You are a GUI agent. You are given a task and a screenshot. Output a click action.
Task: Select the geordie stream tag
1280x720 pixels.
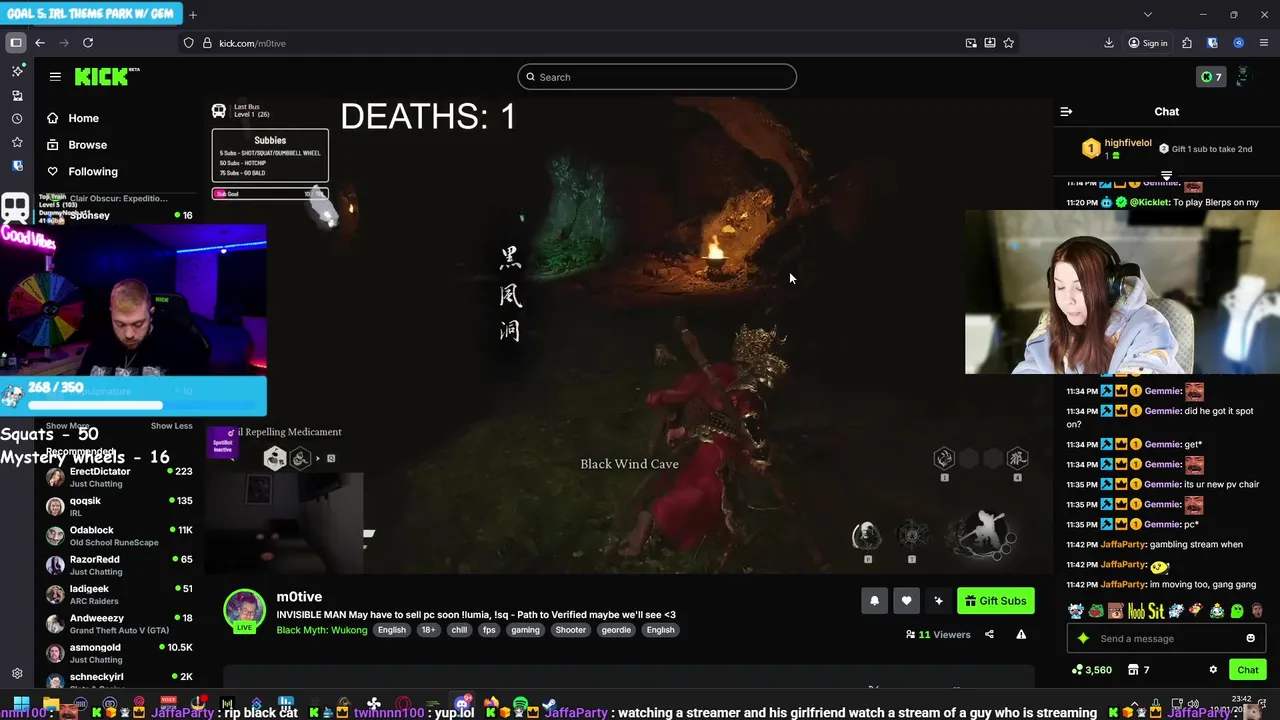(x=616, y=630)
